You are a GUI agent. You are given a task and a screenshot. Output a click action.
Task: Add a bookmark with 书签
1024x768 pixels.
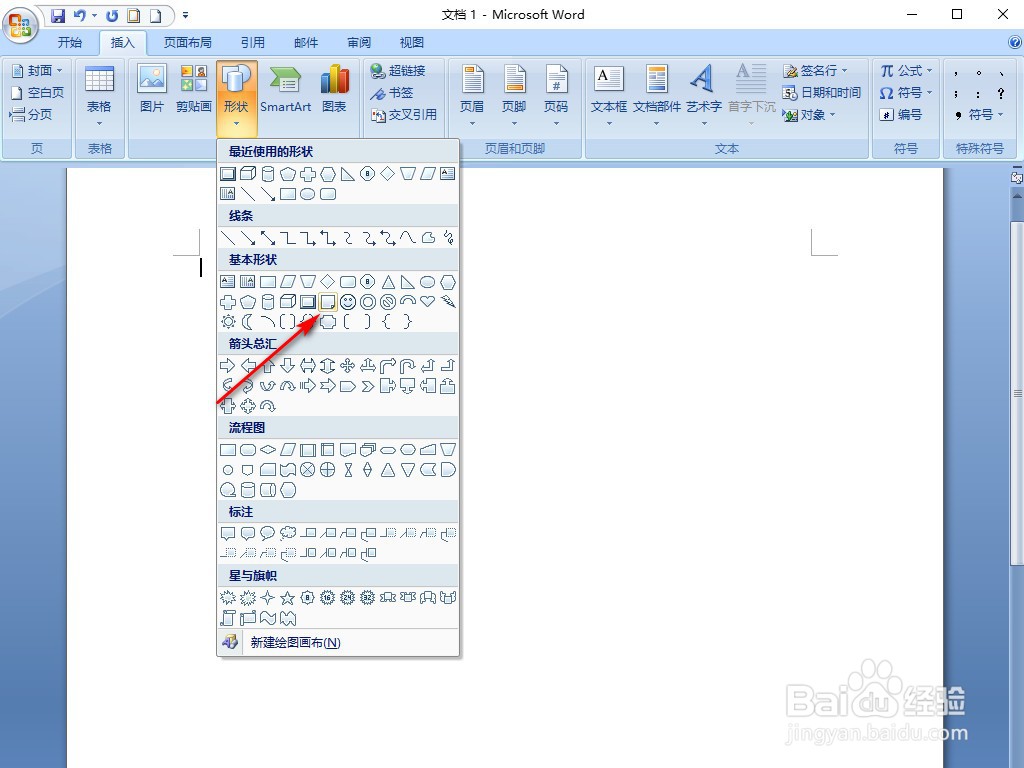coord(392,93)
